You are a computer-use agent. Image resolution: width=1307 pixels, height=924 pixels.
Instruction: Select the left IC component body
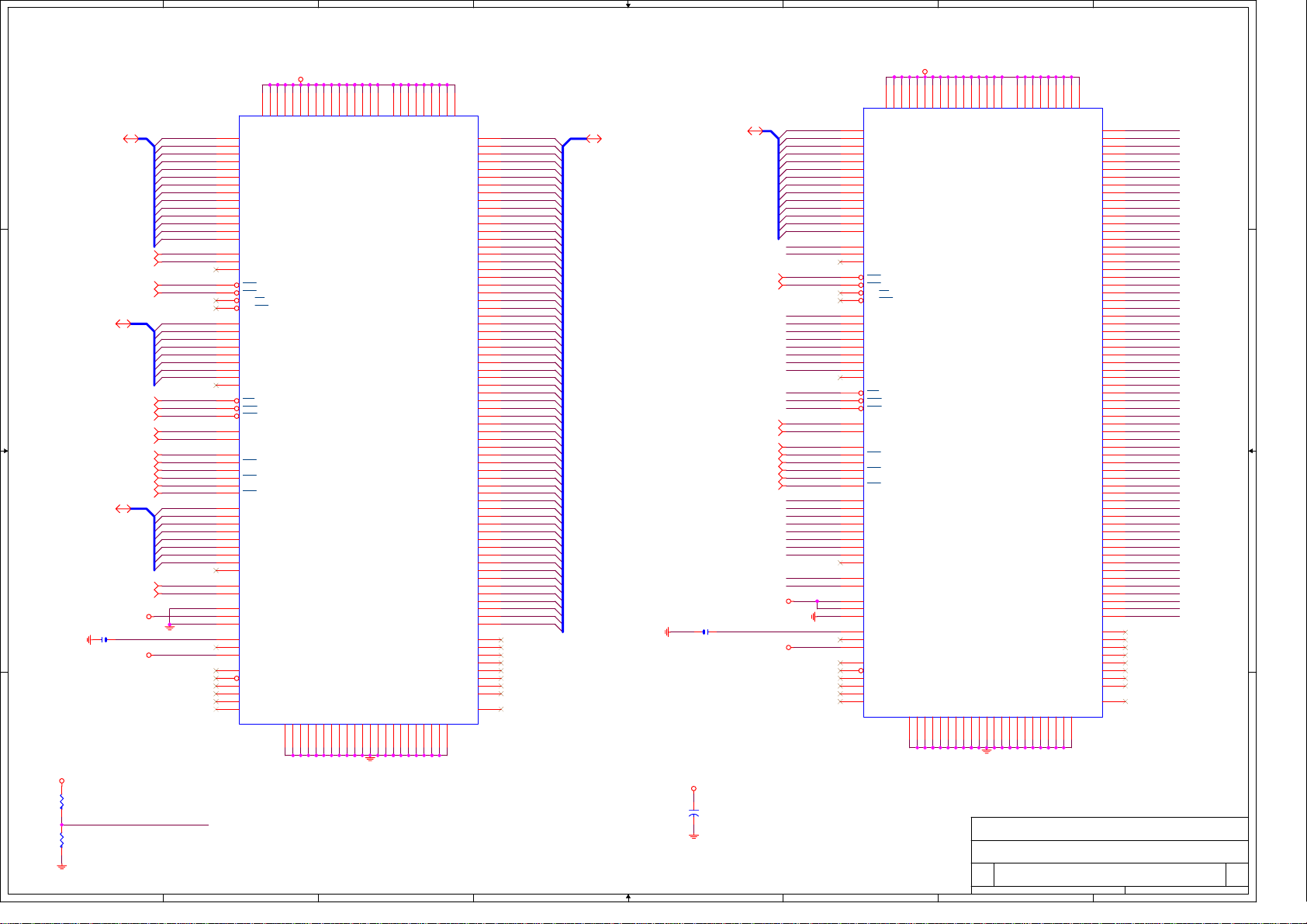click(358, 420)
